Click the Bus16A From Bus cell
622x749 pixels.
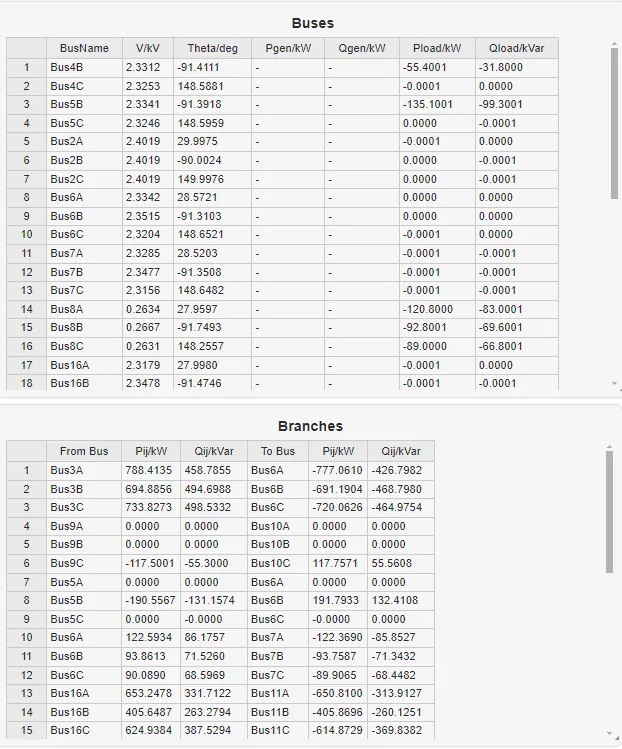pyautogui.click(x=84, y=693)
